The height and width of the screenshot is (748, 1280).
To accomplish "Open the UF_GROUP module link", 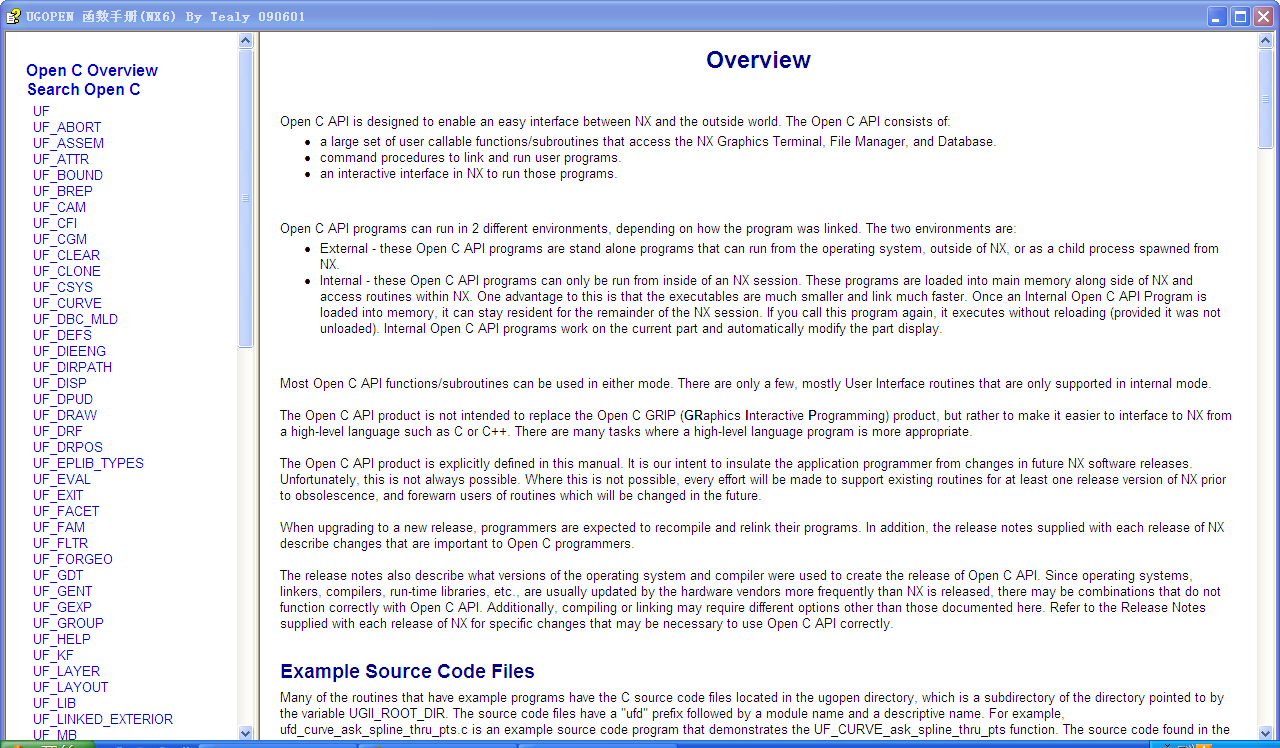I will 68,623.
